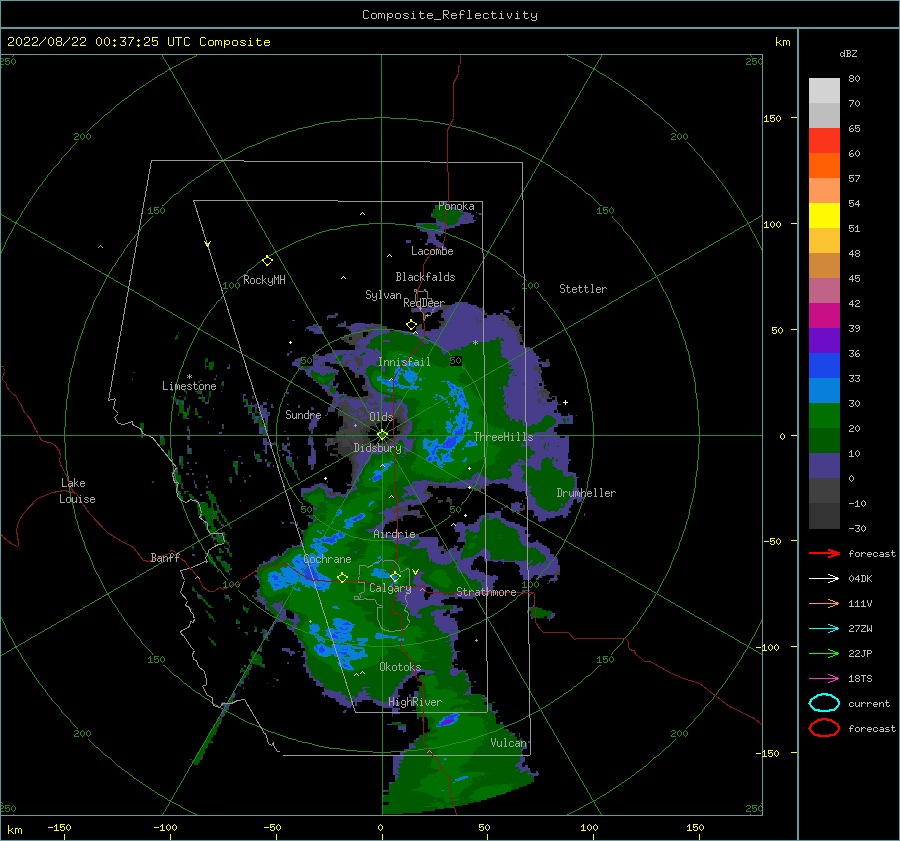The width and height of the screenshot is (900, 841).
Task: Pick the dark orange 57-60 dBZ swatch
Action: [x=824, y=166]
